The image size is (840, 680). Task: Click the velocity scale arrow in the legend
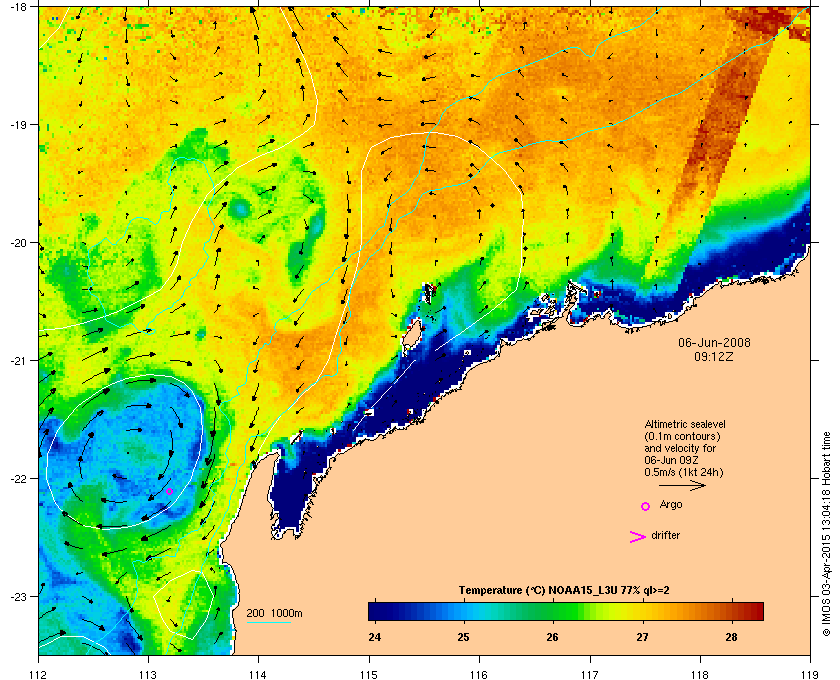[682, 485]
